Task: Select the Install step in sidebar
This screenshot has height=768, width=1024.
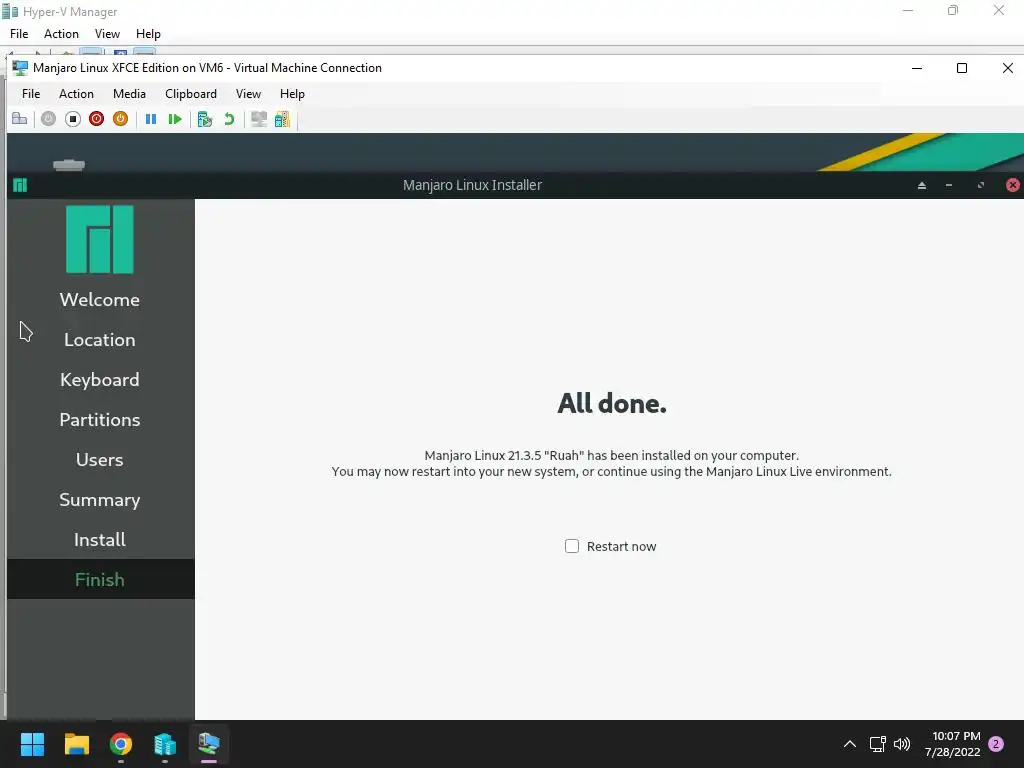Action: (100, 539)
